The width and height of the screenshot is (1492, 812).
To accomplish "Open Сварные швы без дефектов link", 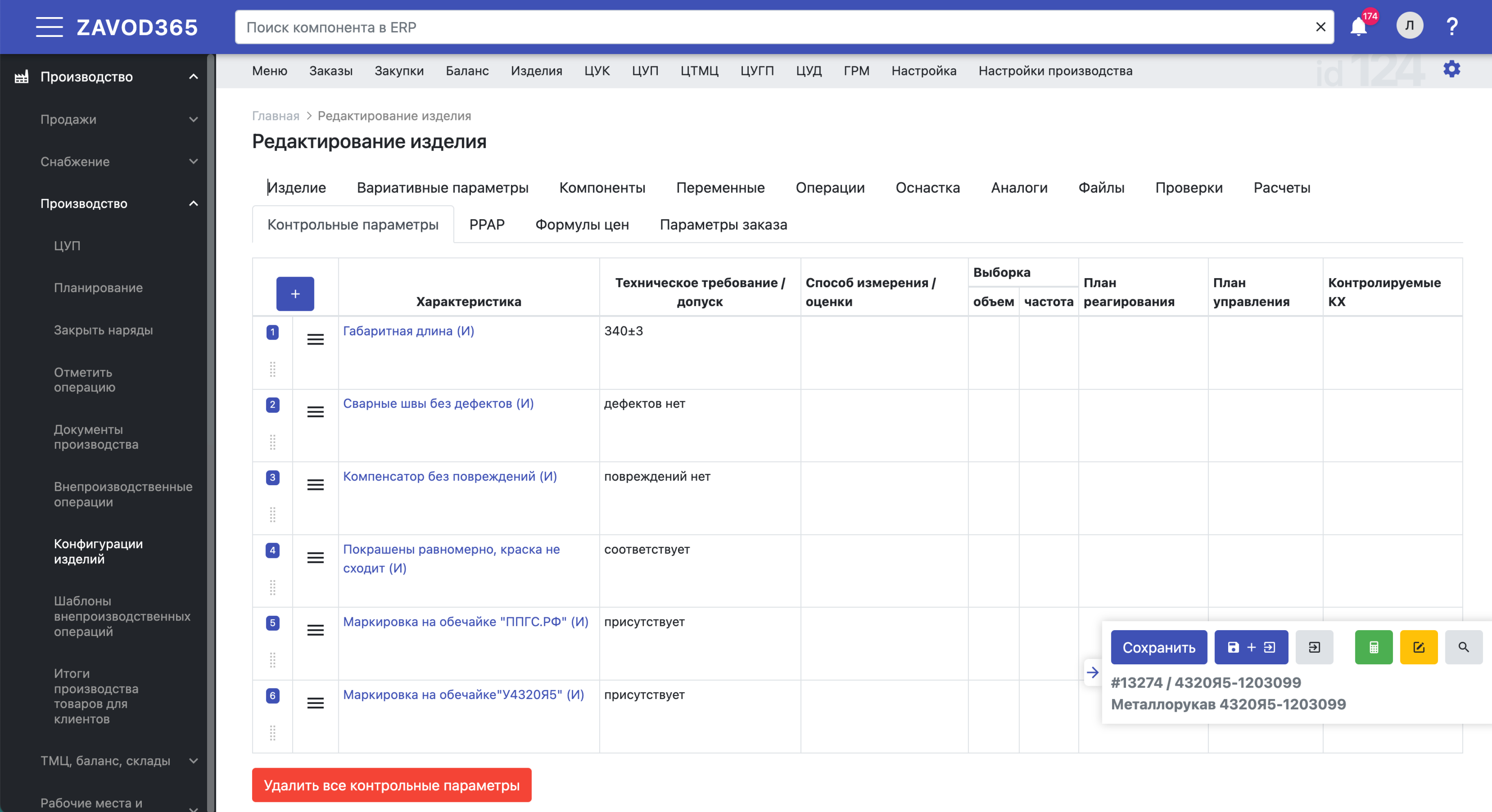I will [438, 403].
